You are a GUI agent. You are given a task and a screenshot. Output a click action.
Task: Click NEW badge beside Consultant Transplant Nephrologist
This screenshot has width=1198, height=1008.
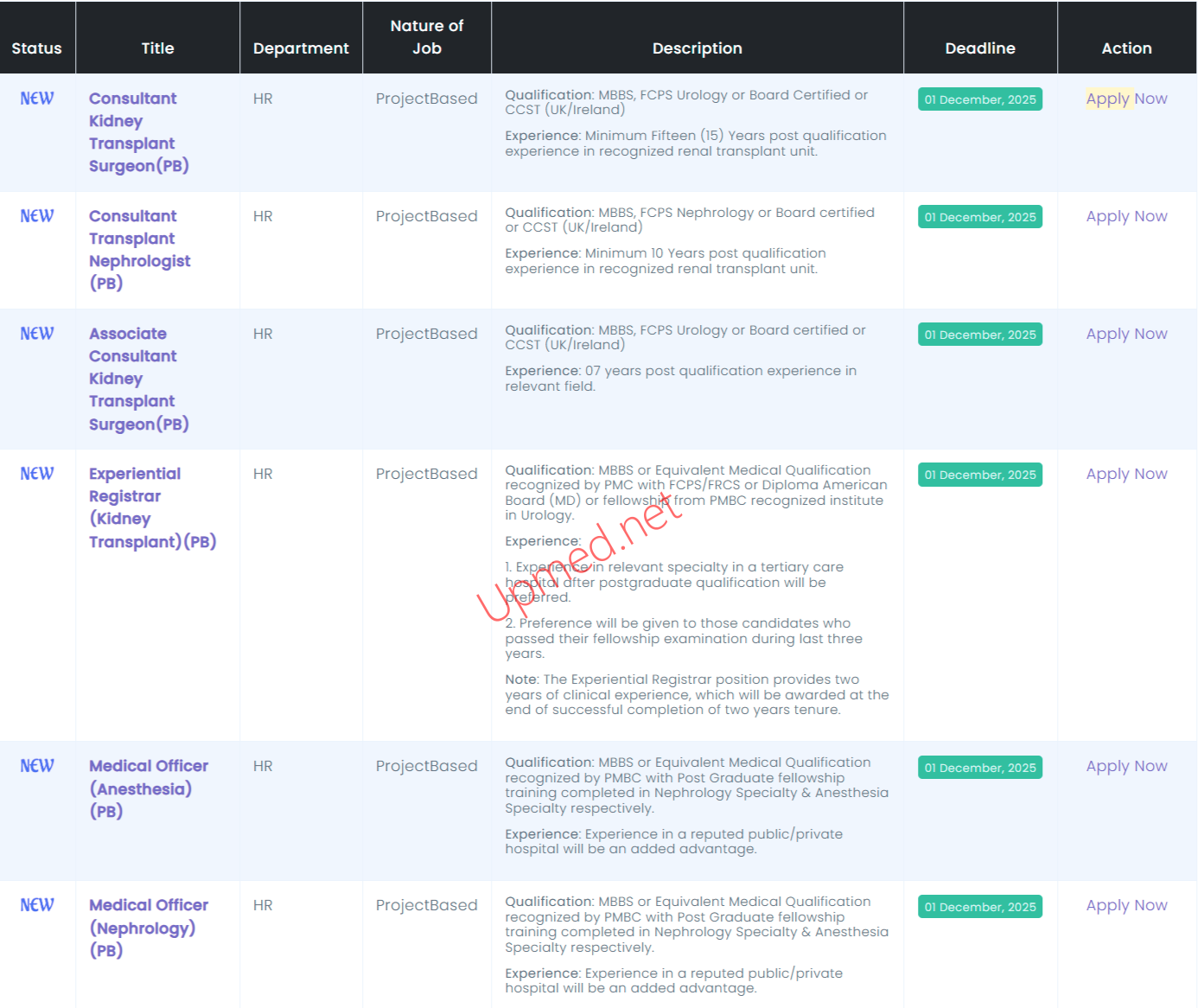[37, 216]
